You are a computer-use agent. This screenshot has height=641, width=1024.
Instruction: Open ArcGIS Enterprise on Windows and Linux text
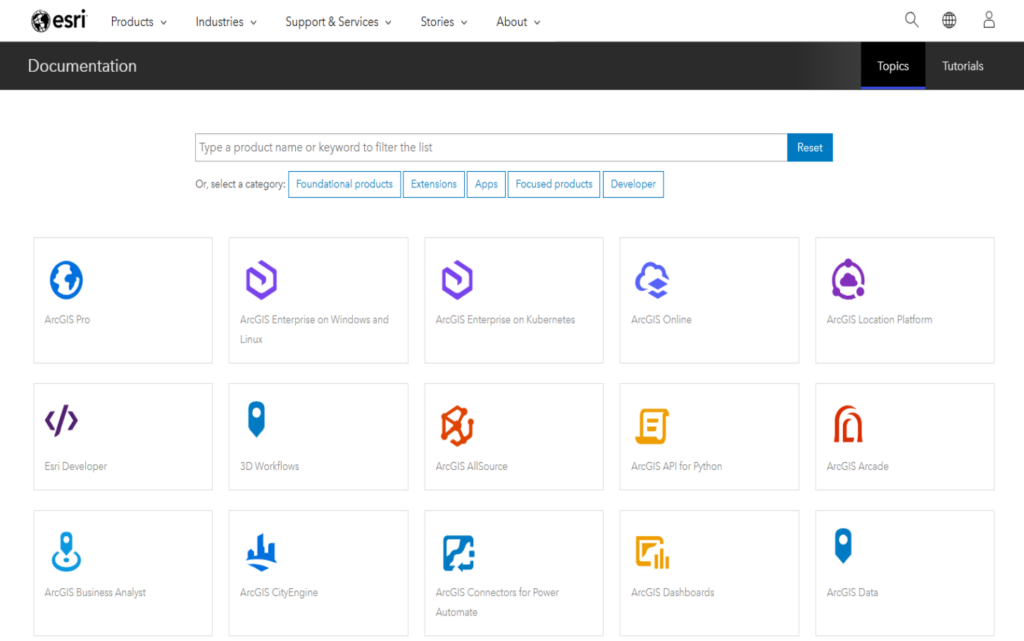314,329
